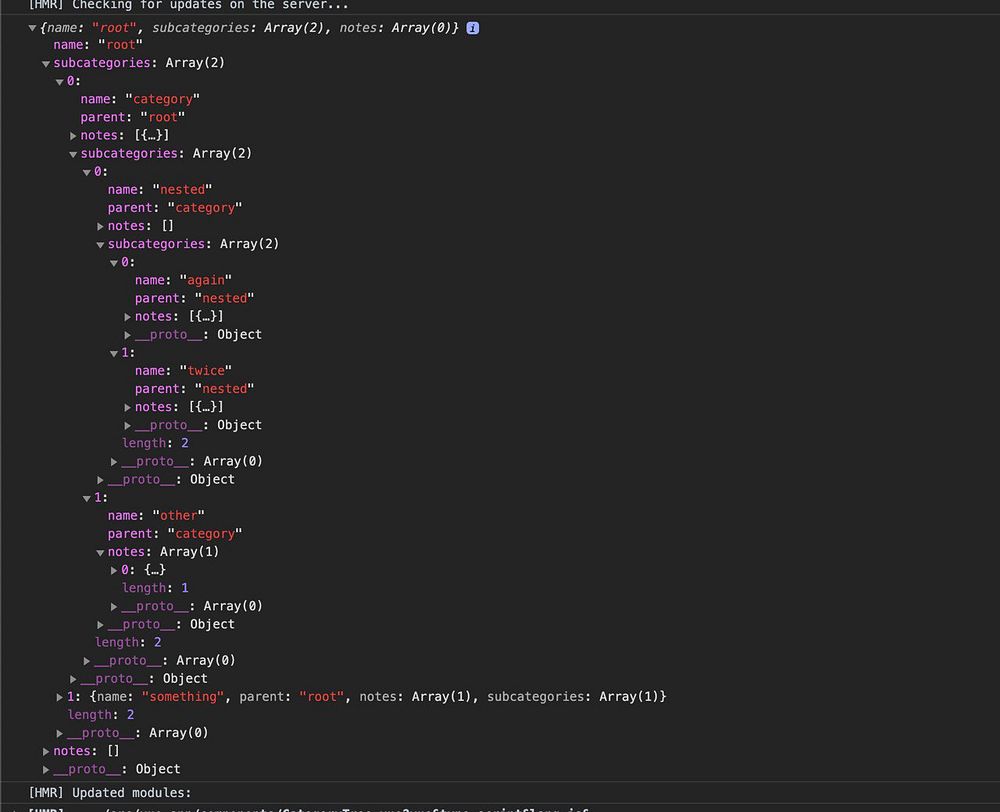The image size is (1000, 812).
Task: Select the parent: "root" row under category
Action: 133,117
